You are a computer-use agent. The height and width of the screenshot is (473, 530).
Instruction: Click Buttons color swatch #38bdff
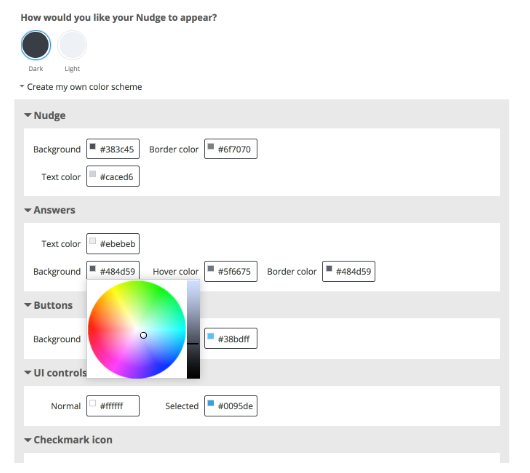click(x=211, y=336)
